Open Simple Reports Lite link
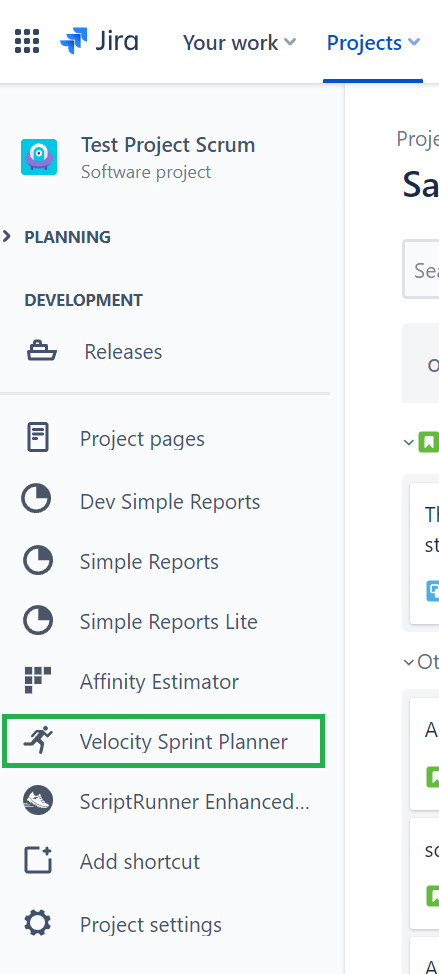 click(168, 621)
